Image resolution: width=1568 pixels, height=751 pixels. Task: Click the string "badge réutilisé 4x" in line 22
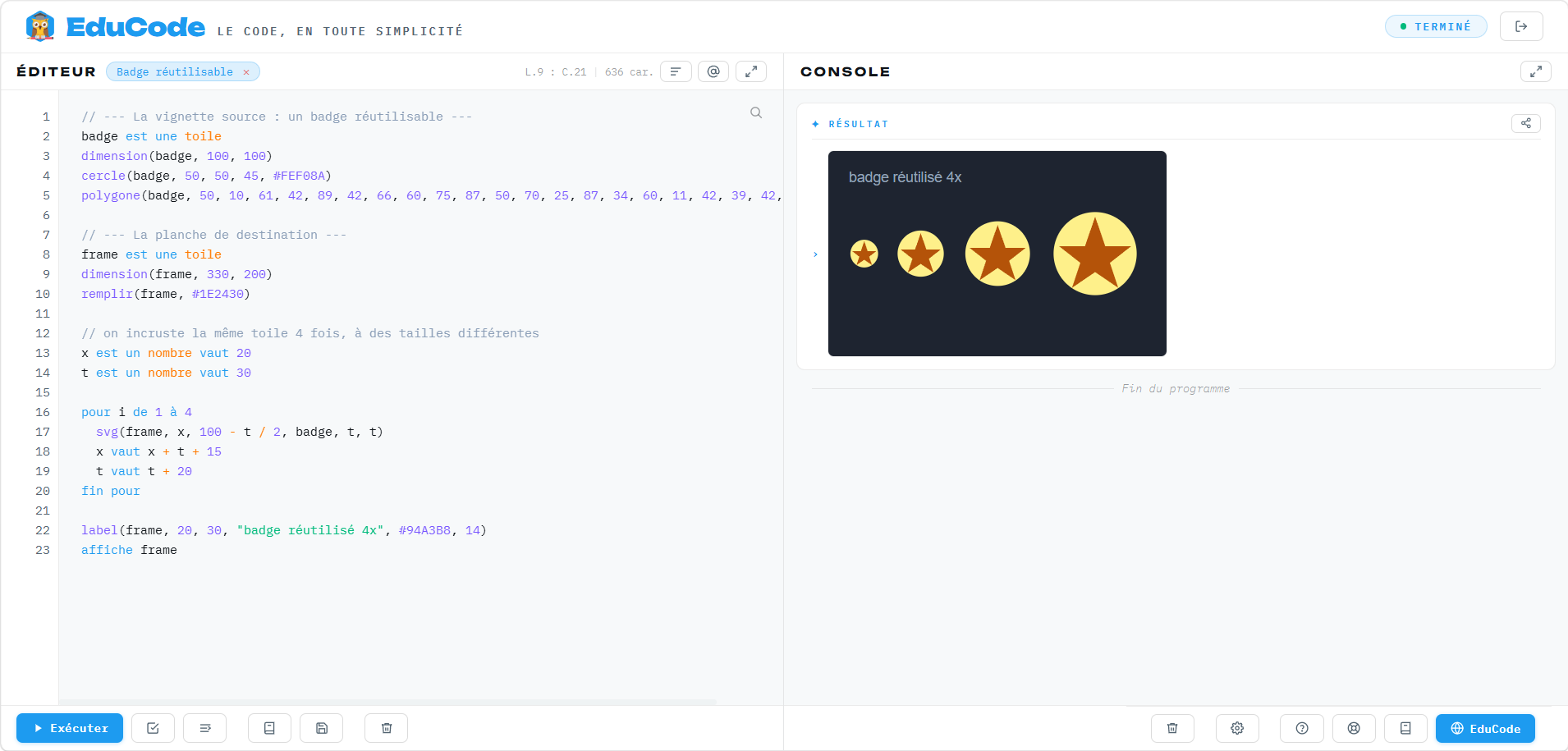pyautogui.click(x=310, y=530)
